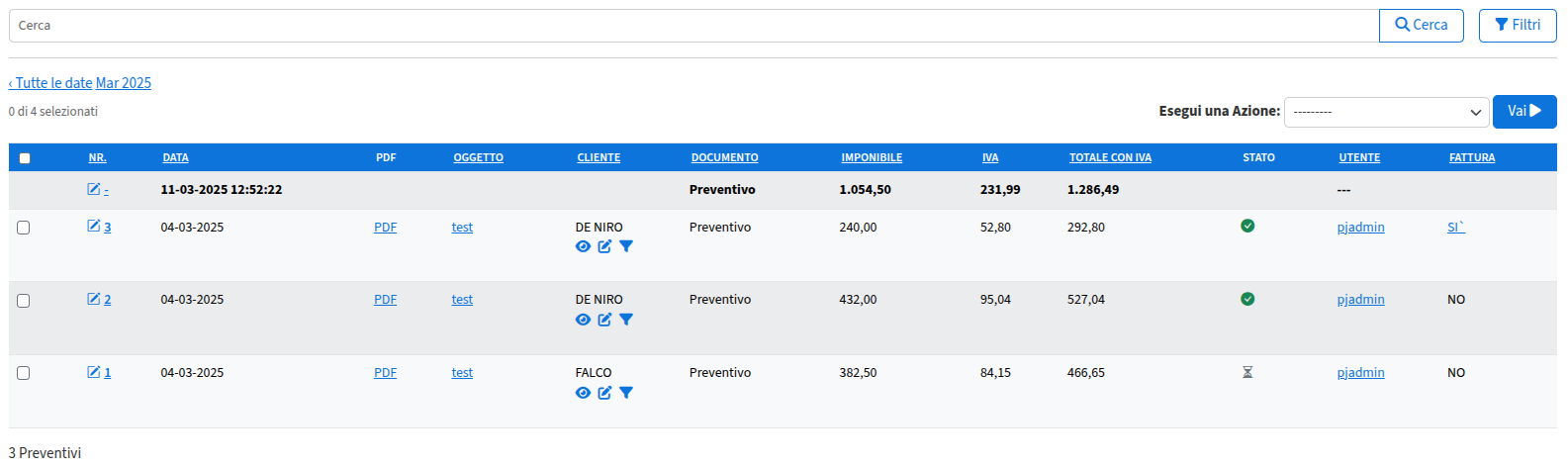Screen dimensions: 1568x467
Task: Open the Filtri button
Action: click(1518, 26)
